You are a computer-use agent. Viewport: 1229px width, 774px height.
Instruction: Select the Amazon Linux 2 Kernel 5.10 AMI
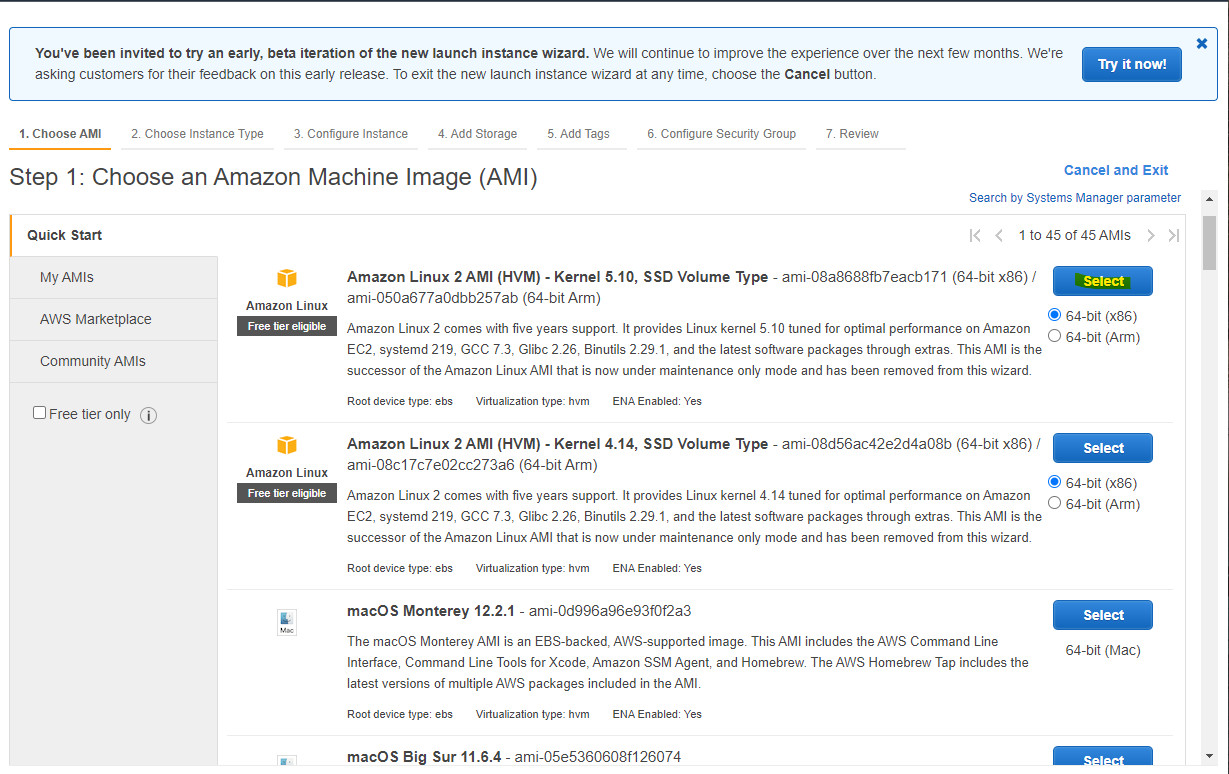point(1102,281)
